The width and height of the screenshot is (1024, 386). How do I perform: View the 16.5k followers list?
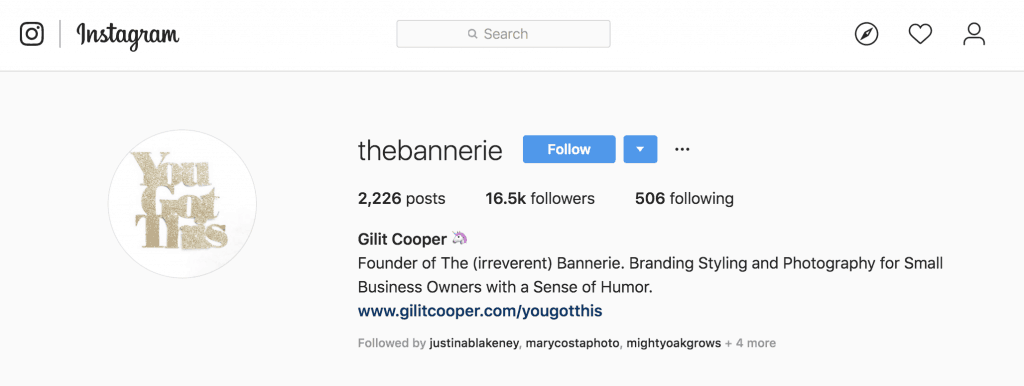pos(540,199)
